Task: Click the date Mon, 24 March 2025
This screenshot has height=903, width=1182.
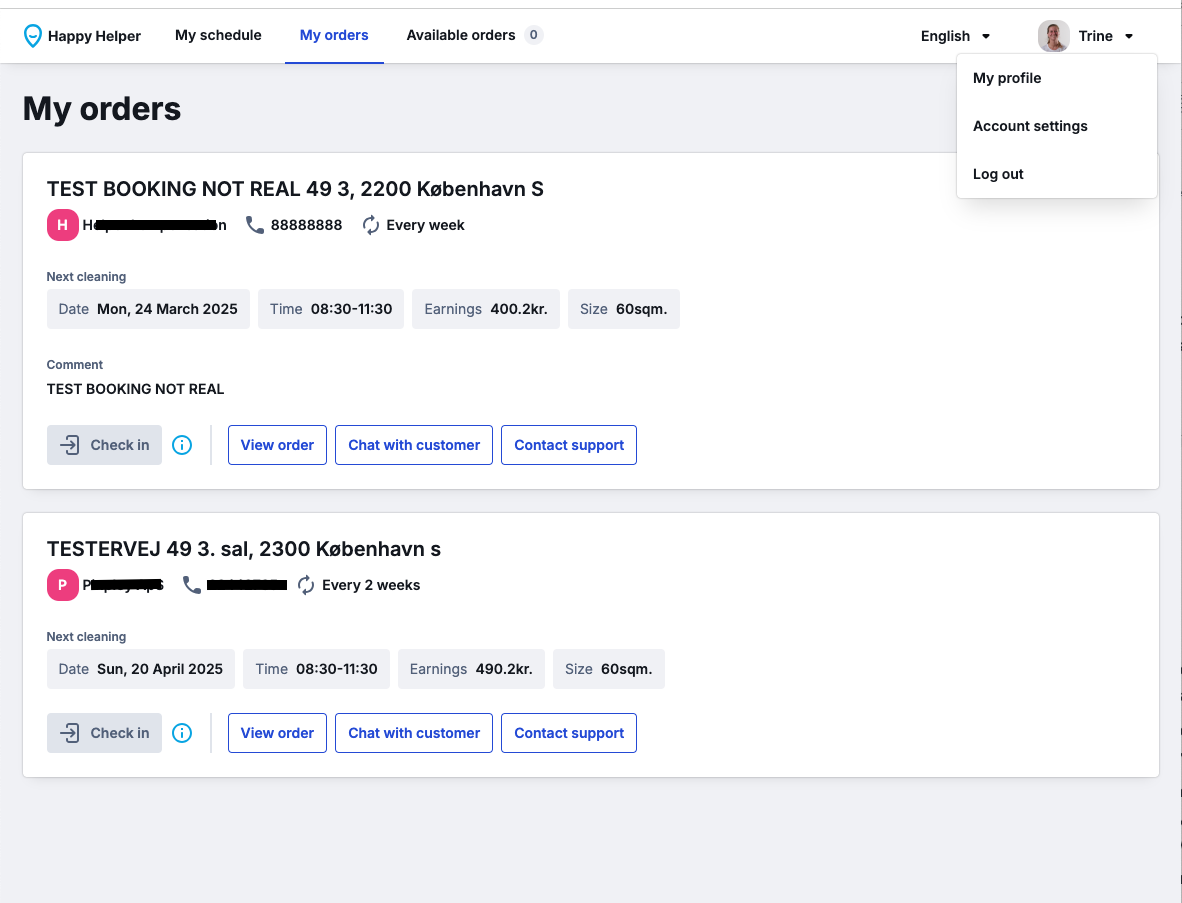Action: 167,309
